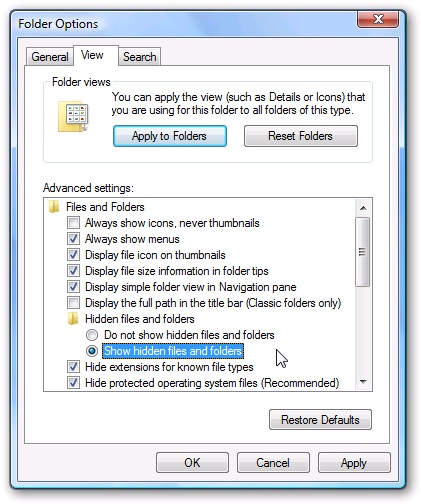Click the Reset Folders button
Screen dimensions: 421x504
coord(301,136)
